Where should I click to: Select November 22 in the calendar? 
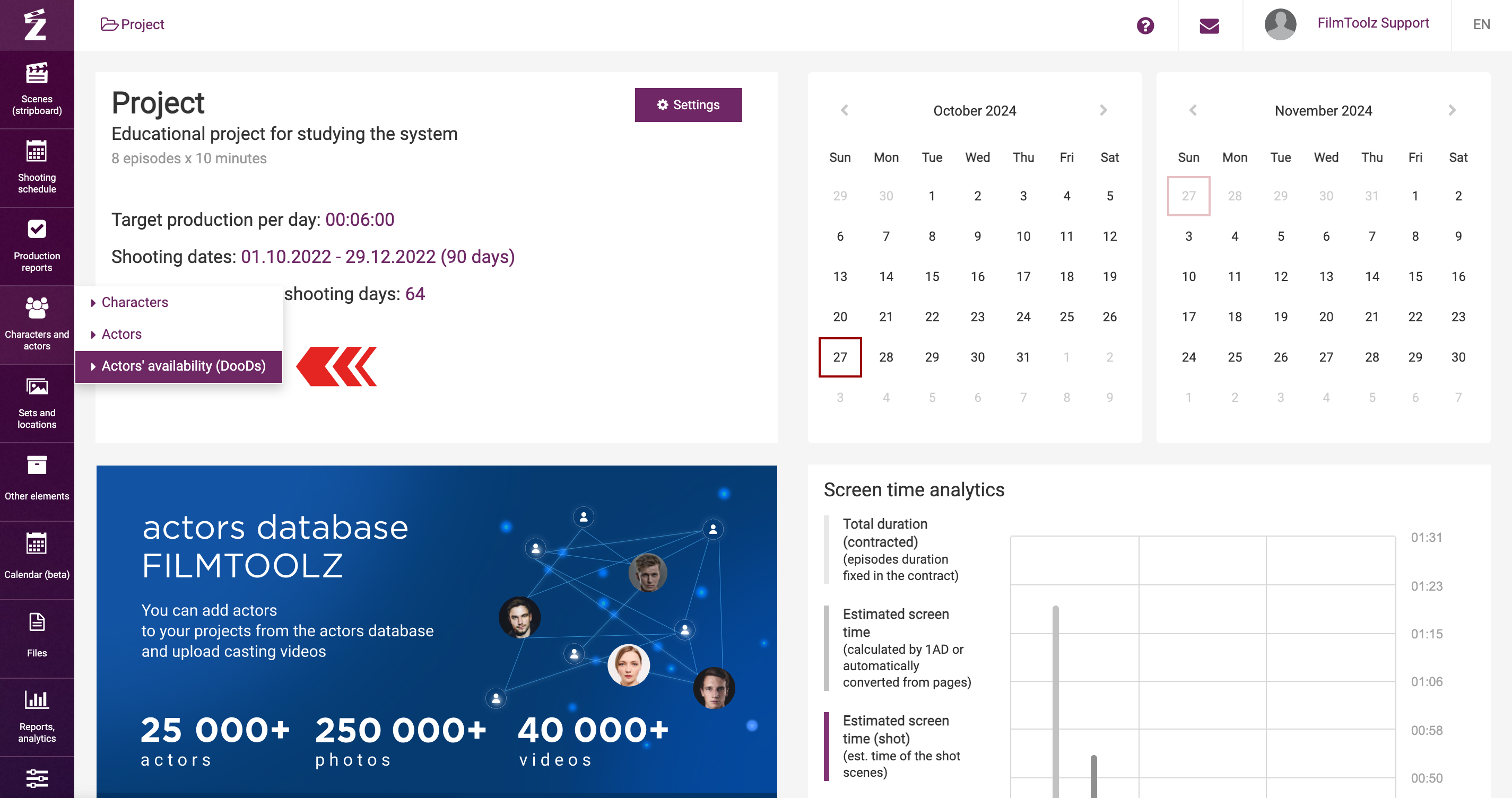pyautogui.click(x=1415, y=317)
